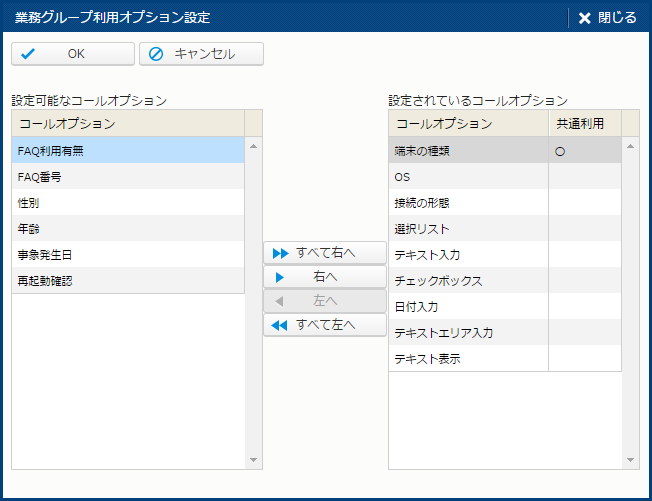Screen dimensions: 652x501
Task: Select 事象発生日 in left list
Action: click(128, 254)
